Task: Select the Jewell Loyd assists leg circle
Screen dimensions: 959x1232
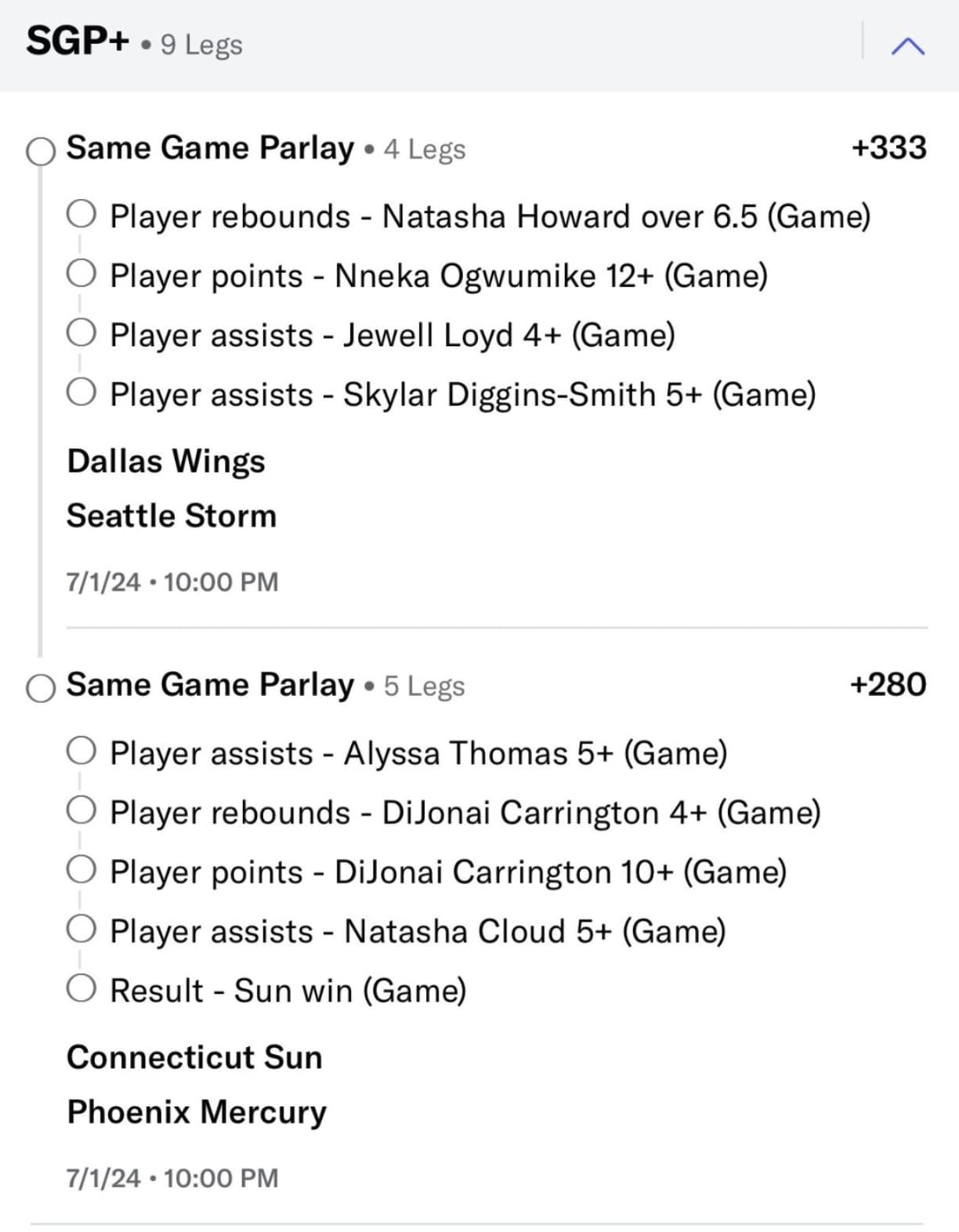Action: [81, 332]
